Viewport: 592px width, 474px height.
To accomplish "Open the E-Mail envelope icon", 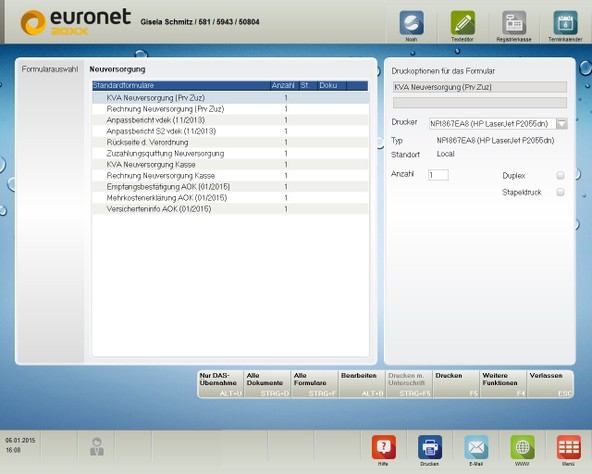I will [x=476, y=447].
